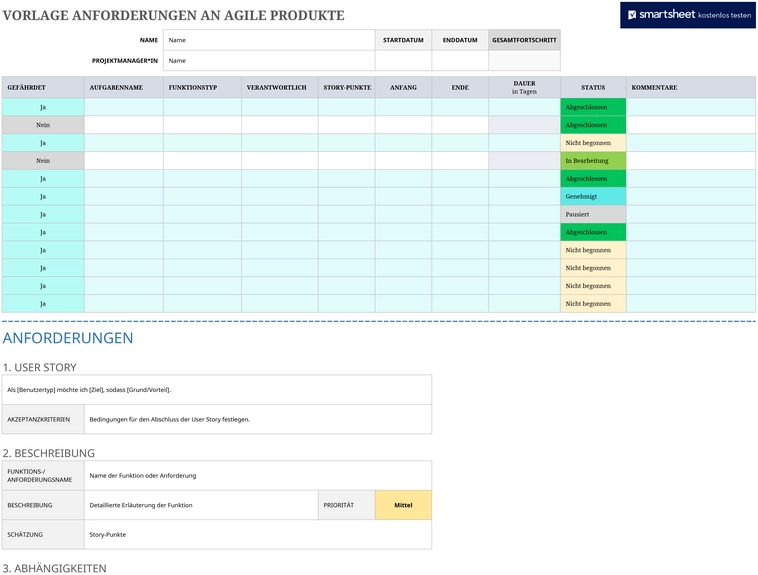Select the ANFANG column header

point(403,88)
